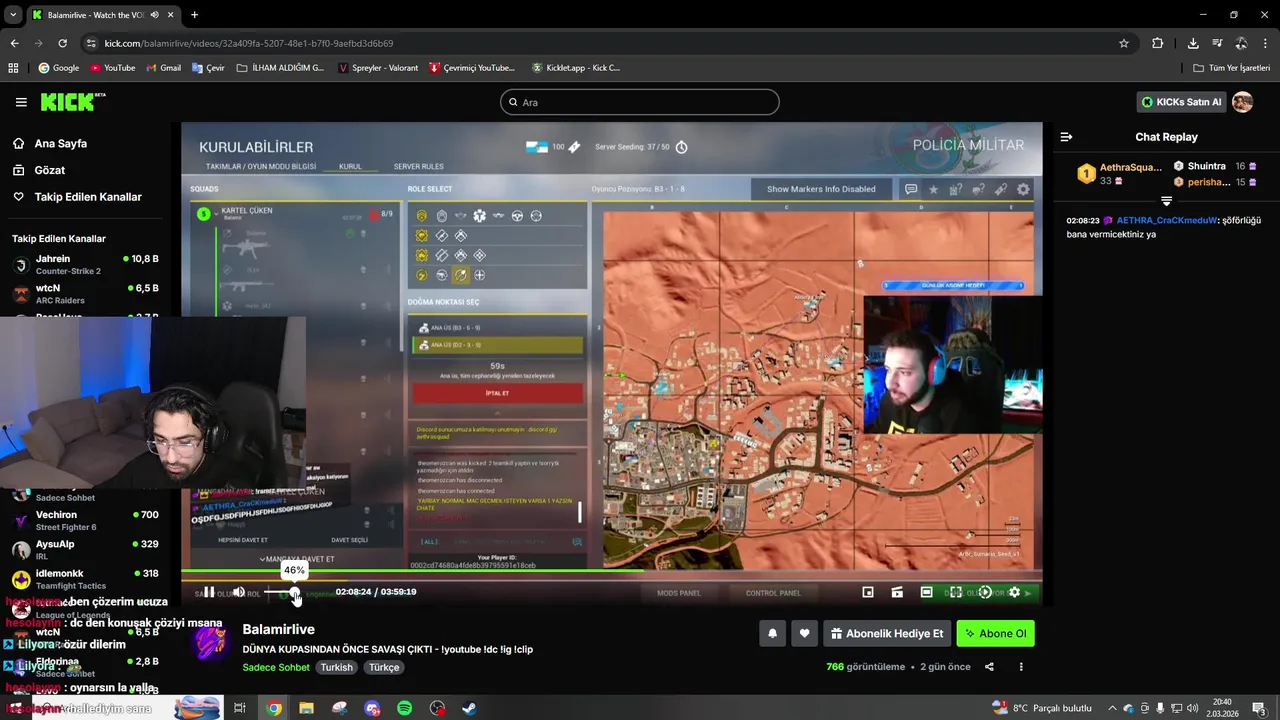Open Ana Sayfa in sidebar

[60, 144]
